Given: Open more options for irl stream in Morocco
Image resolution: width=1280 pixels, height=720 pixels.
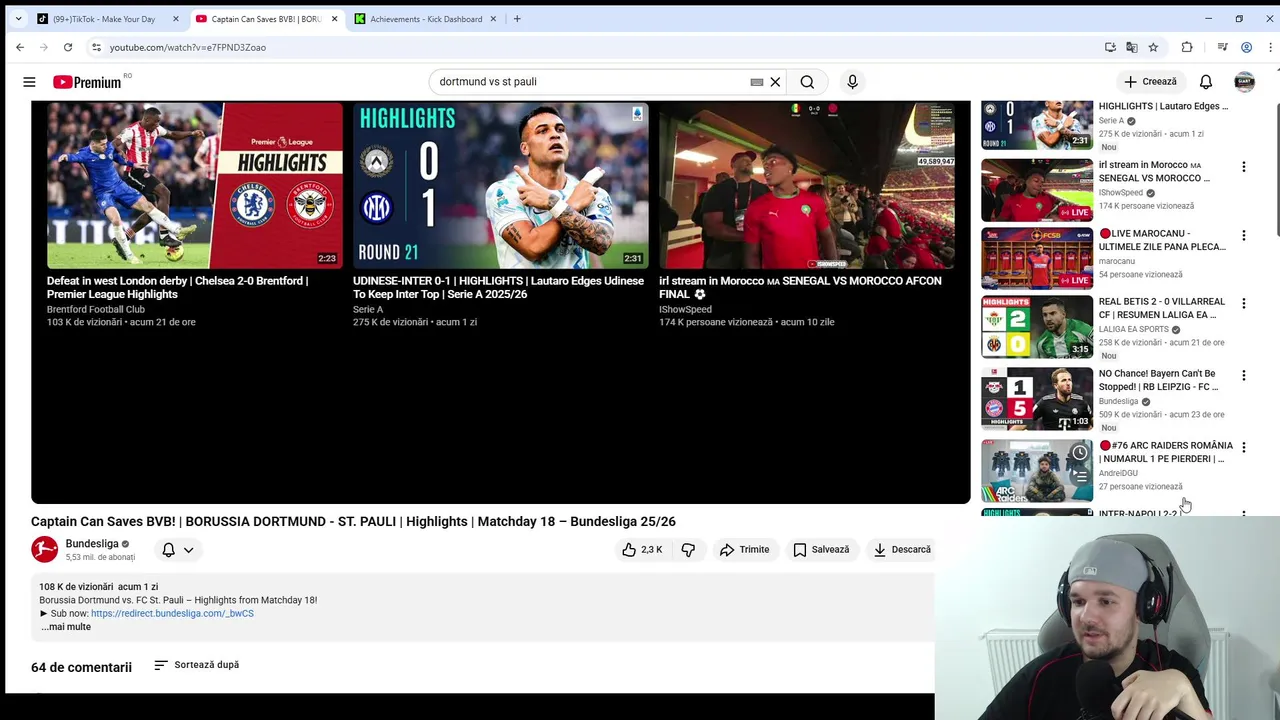Looking at the screenshot, I should click(1244, 167).
